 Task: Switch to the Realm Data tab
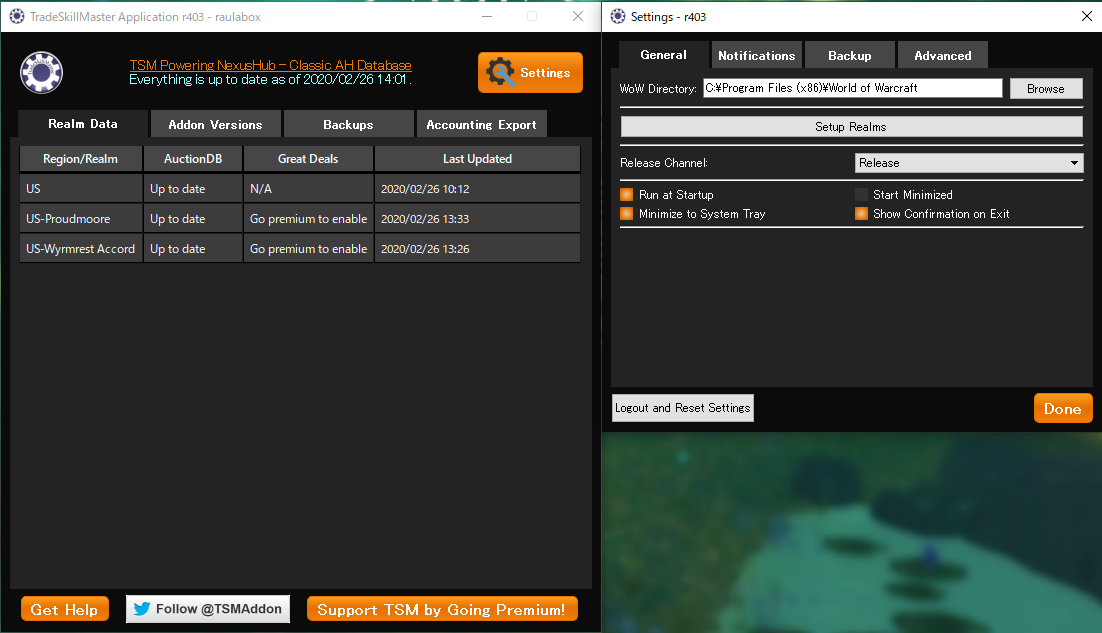point(83,124)
